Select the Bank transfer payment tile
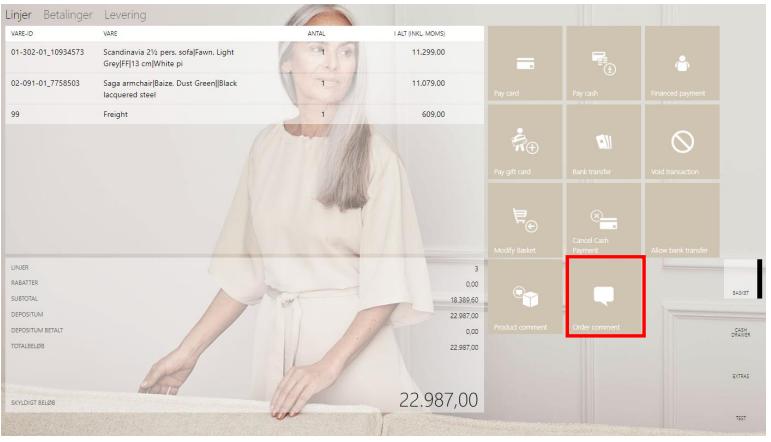The width and height of the screenshot is (771, 442). click(603, 142)
